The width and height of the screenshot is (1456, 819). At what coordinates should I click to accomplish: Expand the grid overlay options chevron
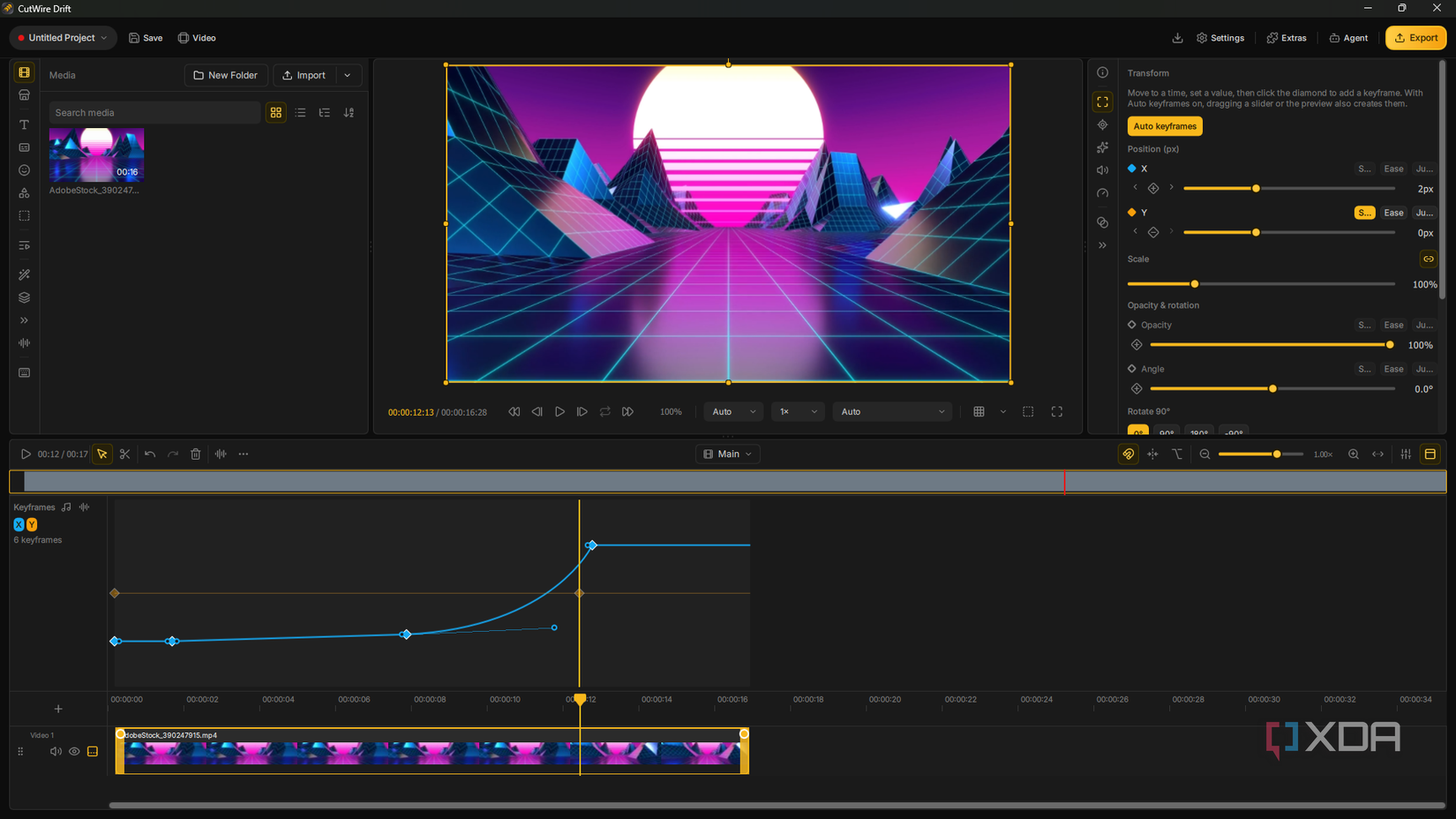[x=1002, y=411]
